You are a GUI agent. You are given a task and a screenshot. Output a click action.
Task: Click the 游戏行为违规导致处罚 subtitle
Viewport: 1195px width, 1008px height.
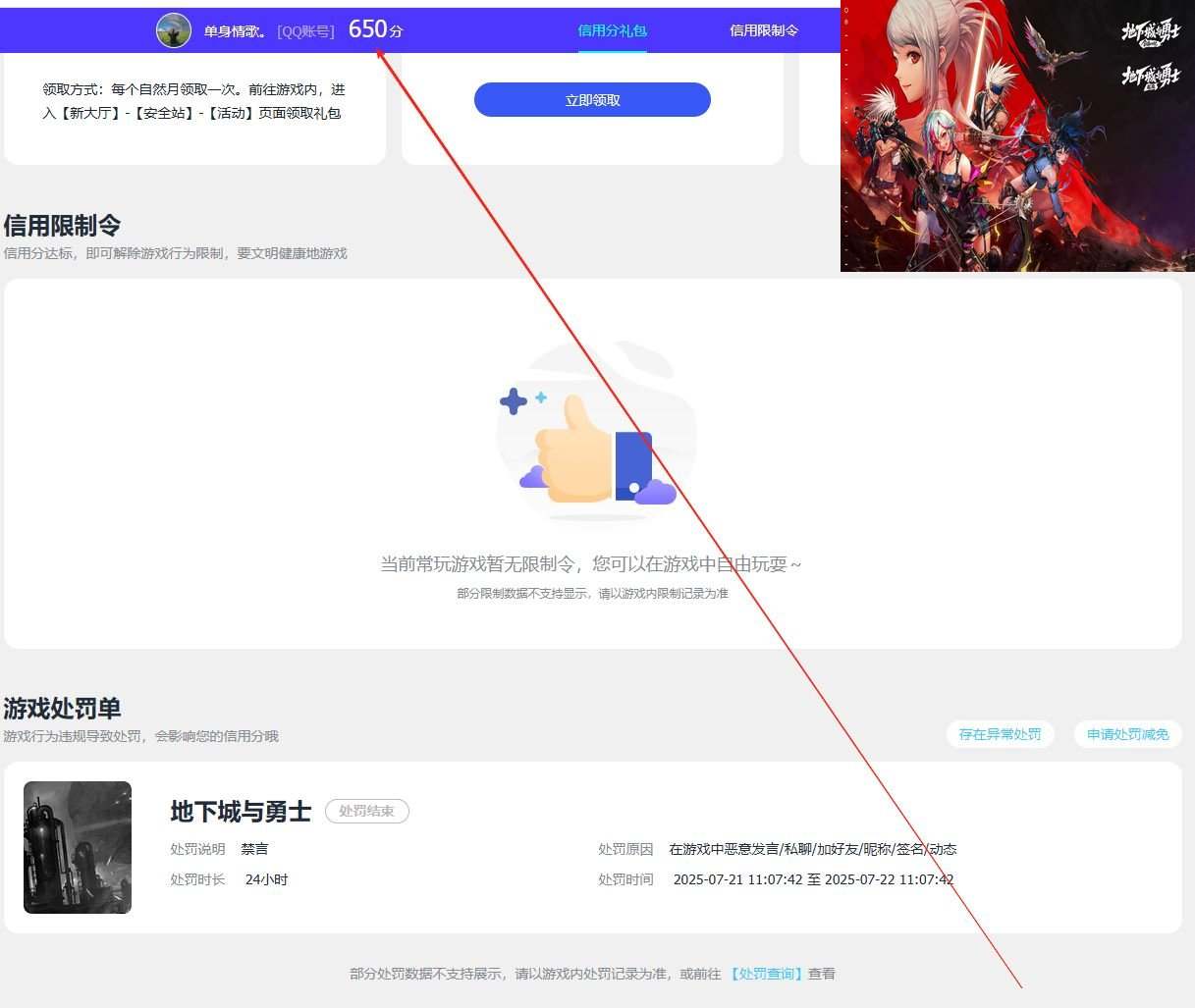(x=140, y=736)
